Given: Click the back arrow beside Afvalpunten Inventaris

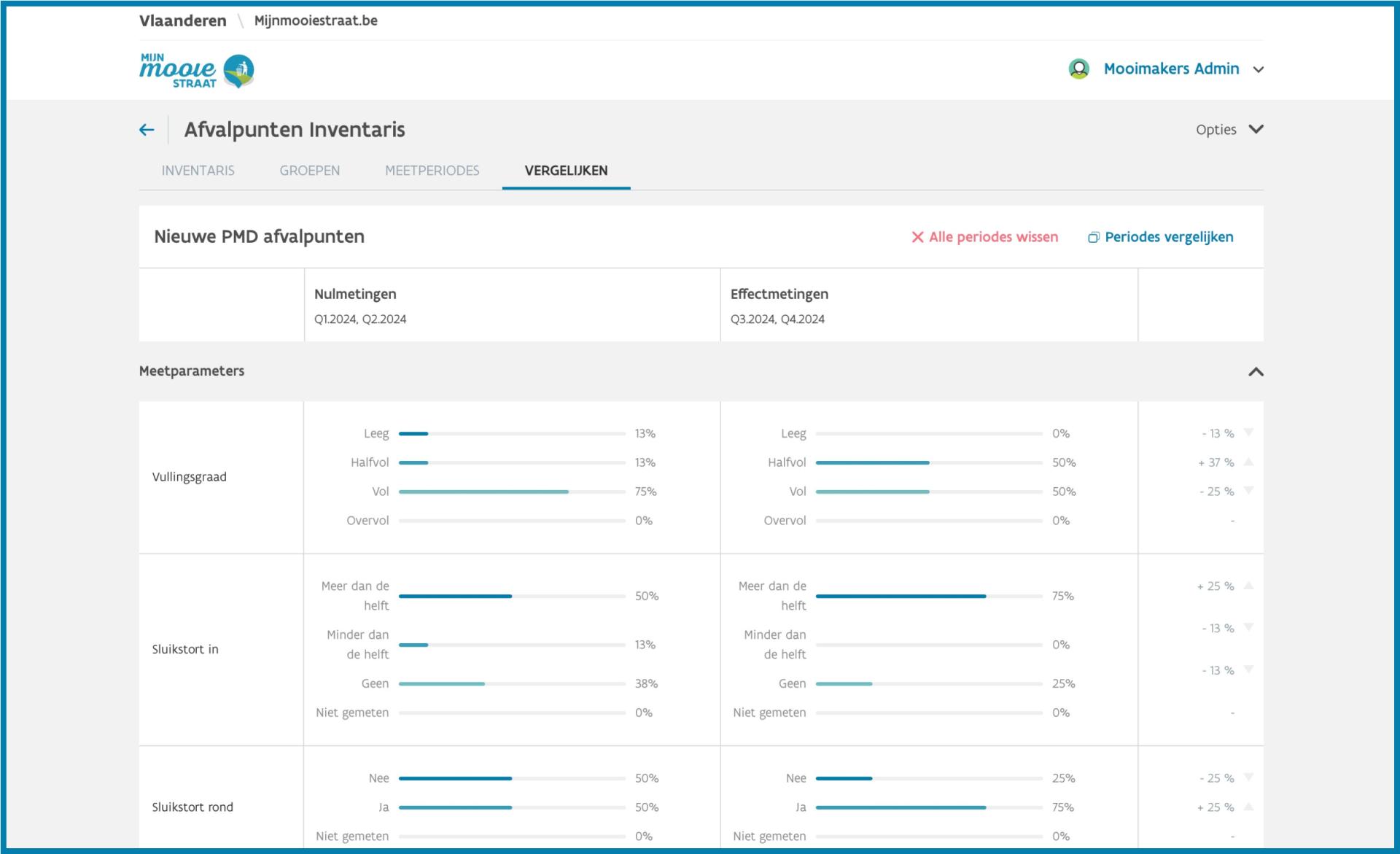Looking at the screenshot, I should point(147,130).
